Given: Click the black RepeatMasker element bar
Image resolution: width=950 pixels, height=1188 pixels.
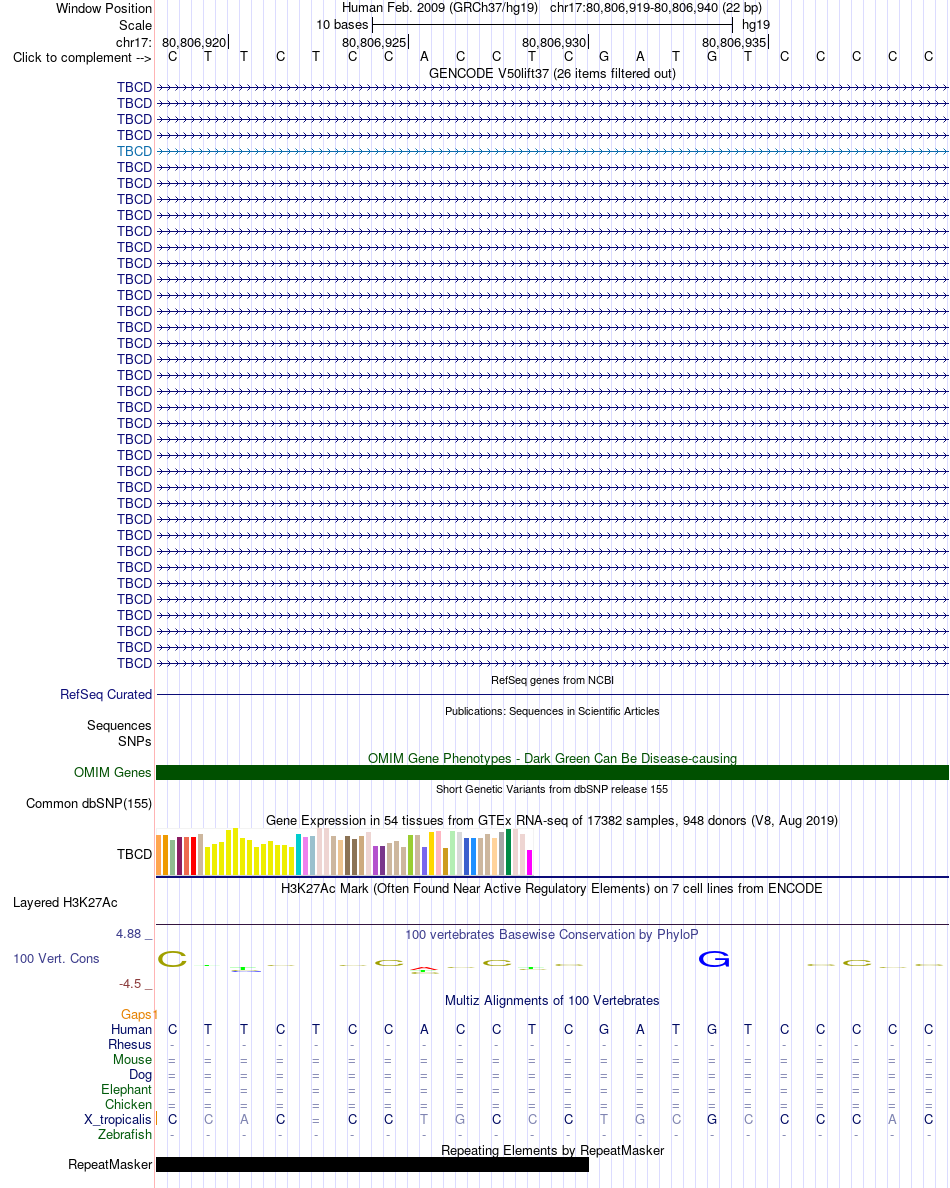Looking at the screenshot, I should point(372,1165).
